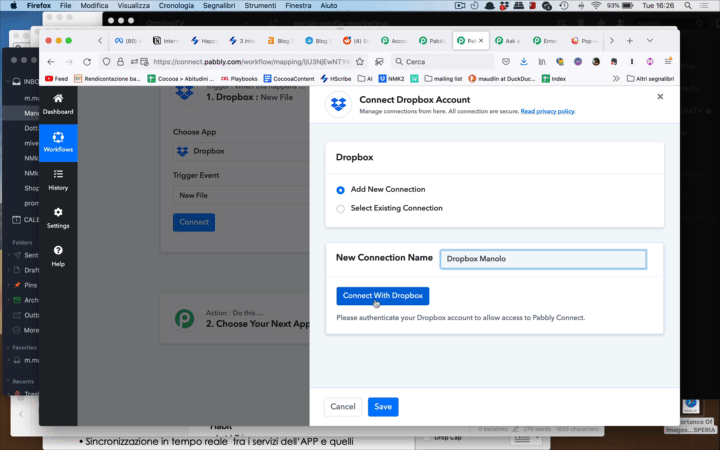Open the Help question mark icon

(x=58, y=256)
